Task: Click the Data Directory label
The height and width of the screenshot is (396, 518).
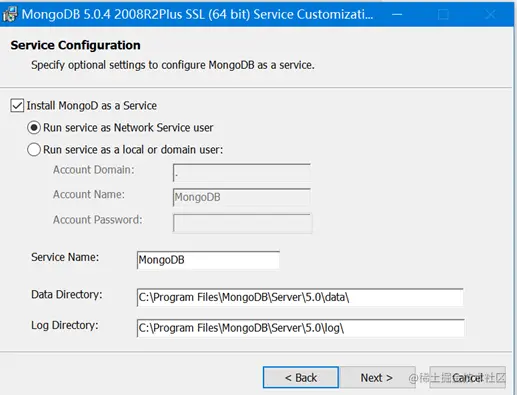Action: click(67, 295)
